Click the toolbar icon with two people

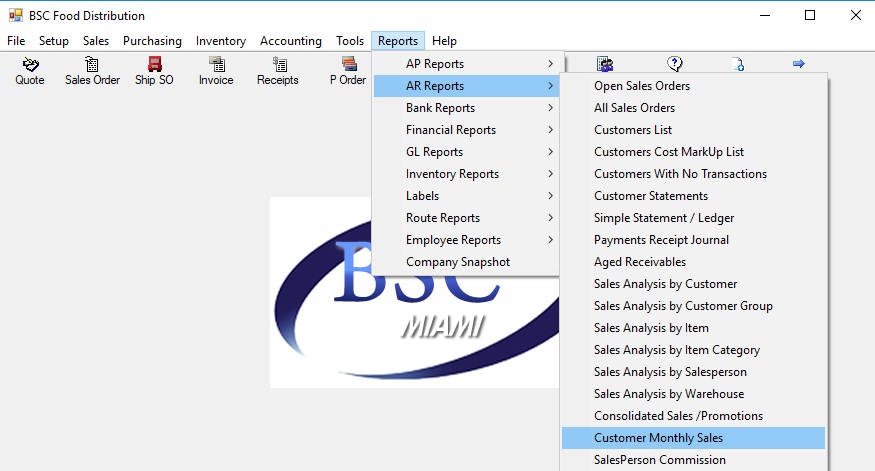tap(605, 64)
